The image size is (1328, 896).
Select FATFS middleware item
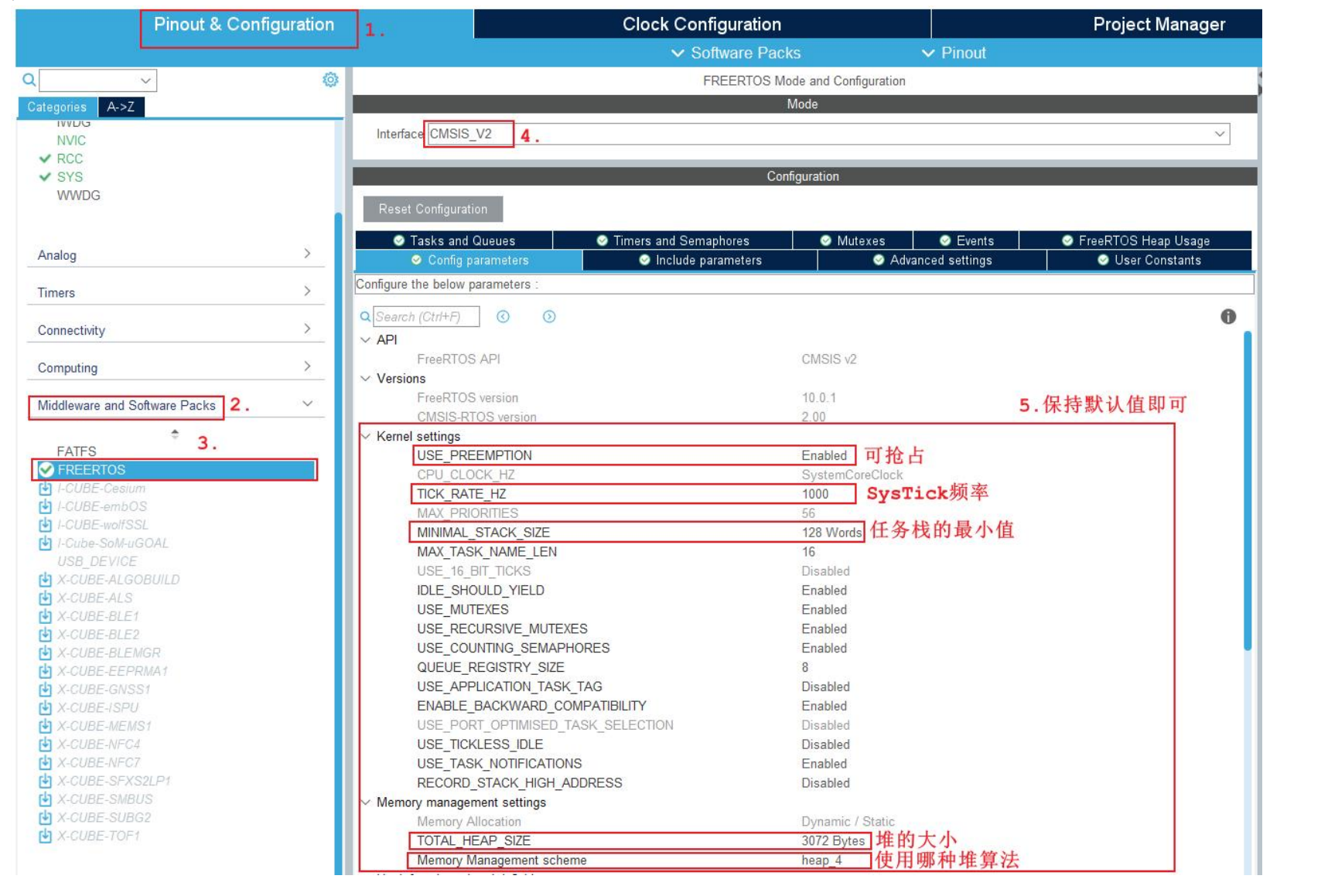(77, 451)
